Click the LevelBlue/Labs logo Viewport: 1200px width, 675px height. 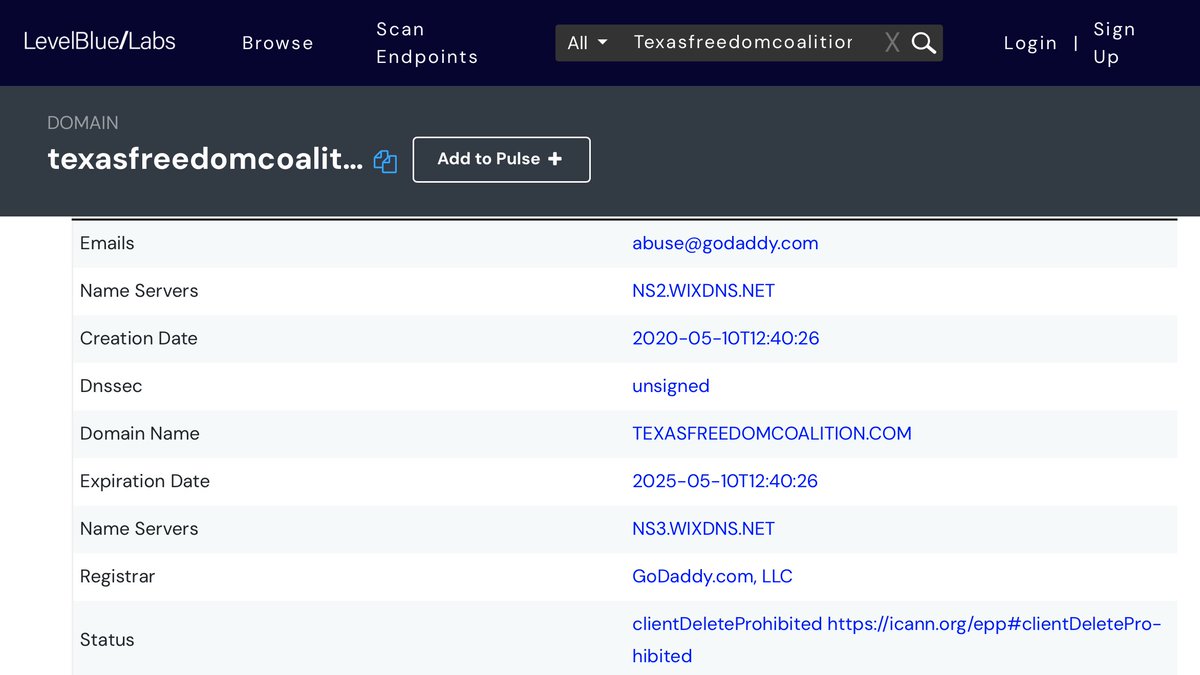point(100,41)
